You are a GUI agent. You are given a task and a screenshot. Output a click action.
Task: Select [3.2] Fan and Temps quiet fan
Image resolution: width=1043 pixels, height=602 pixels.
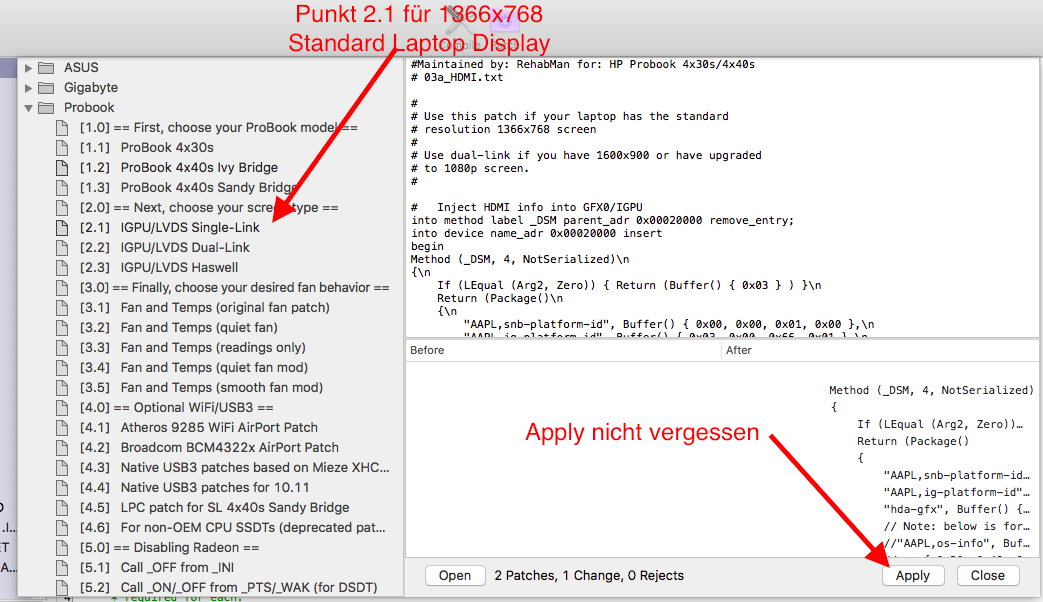tap(210, 327)
